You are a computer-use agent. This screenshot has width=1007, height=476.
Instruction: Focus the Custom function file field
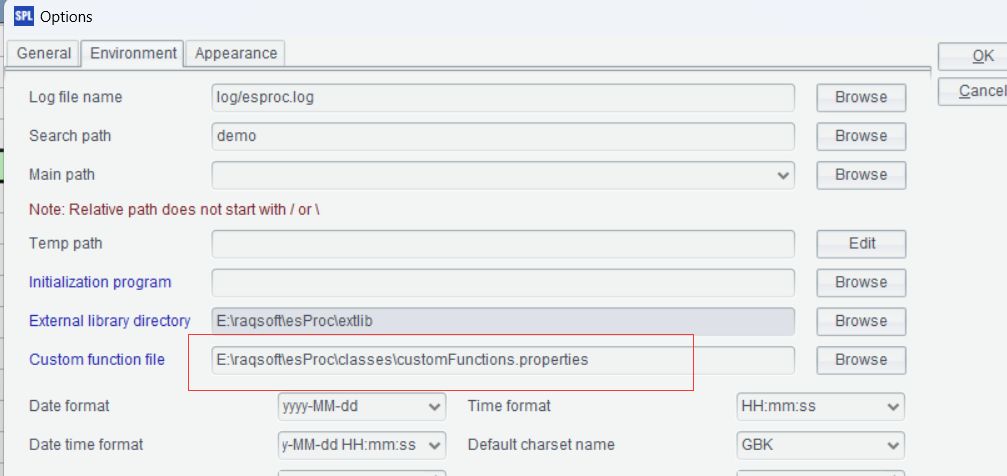pos(503,359)
